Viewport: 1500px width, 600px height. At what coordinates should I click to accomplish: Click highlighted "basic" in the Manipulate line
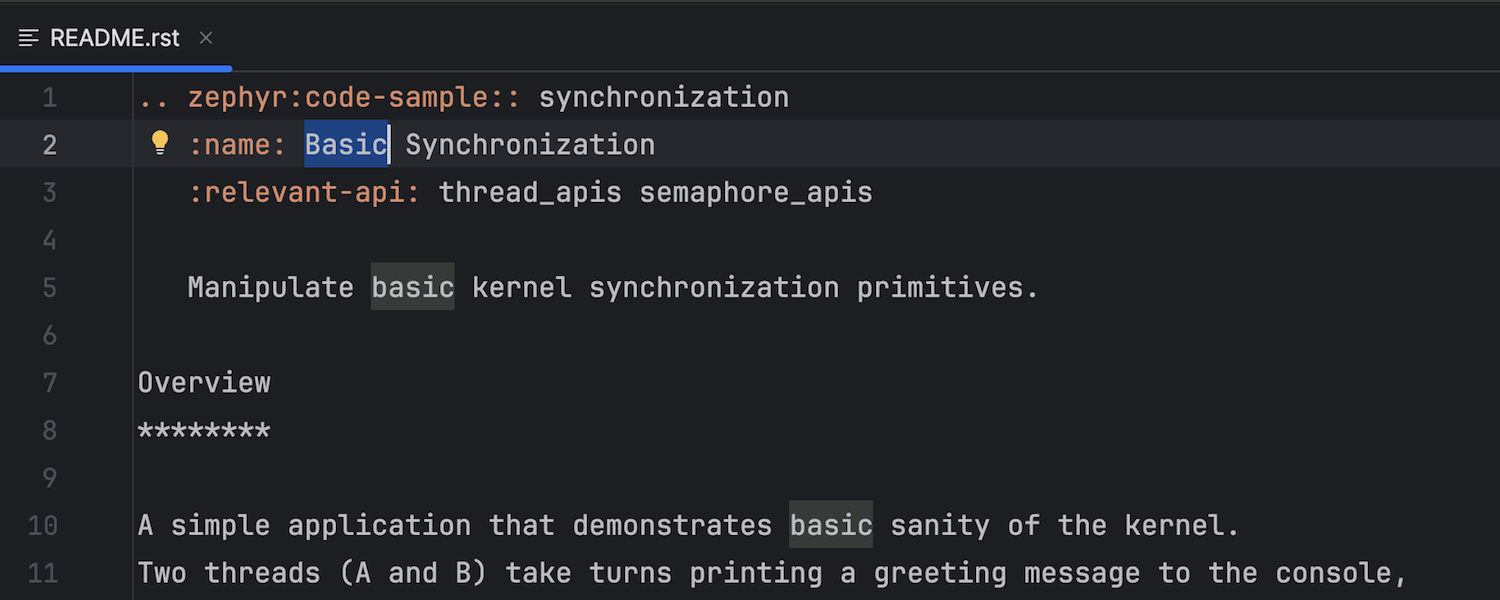click(412, 288)
